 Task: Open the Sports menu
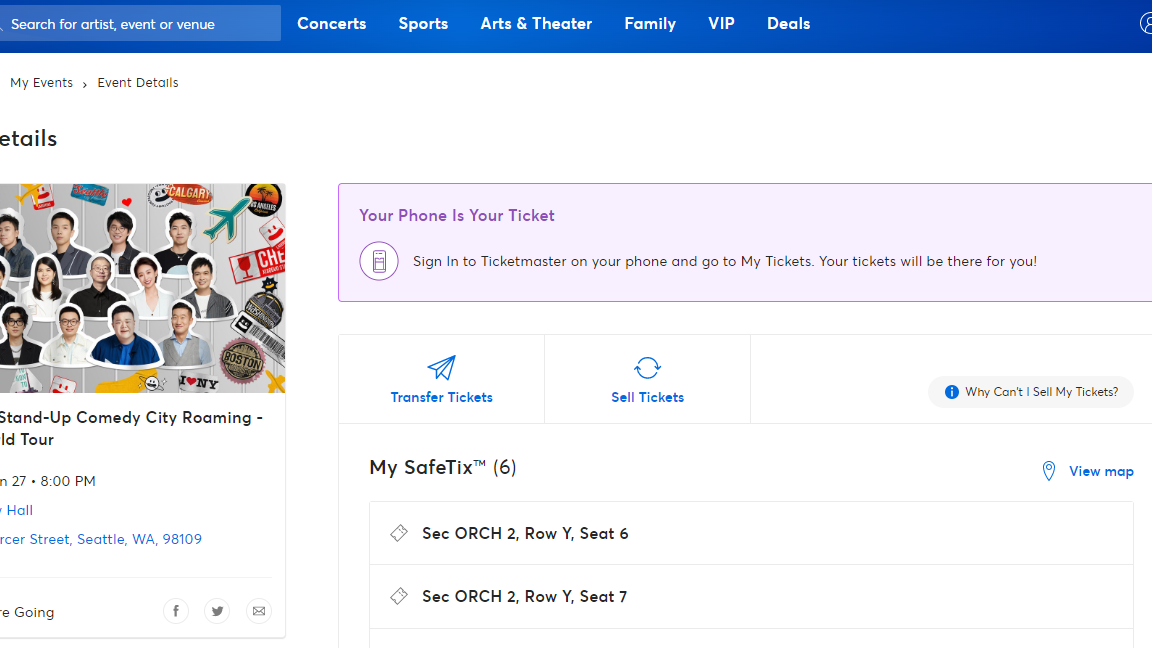(423, 23)
